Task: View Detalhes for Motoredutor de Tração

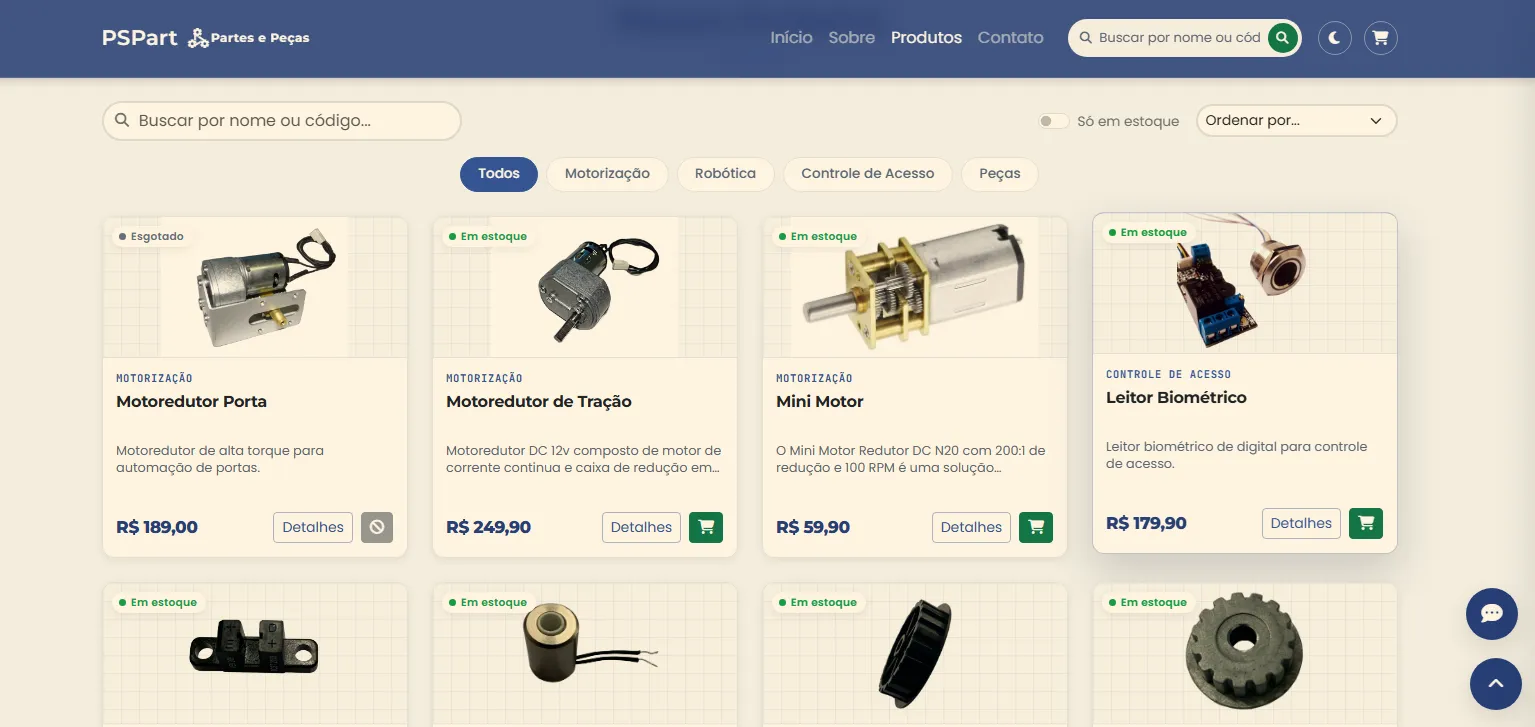Action: (641, 527)
